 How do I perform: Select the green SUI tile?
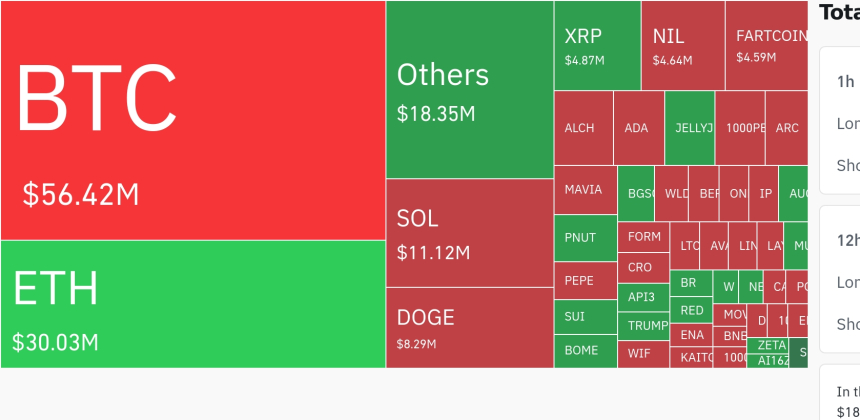click(585, 317)
